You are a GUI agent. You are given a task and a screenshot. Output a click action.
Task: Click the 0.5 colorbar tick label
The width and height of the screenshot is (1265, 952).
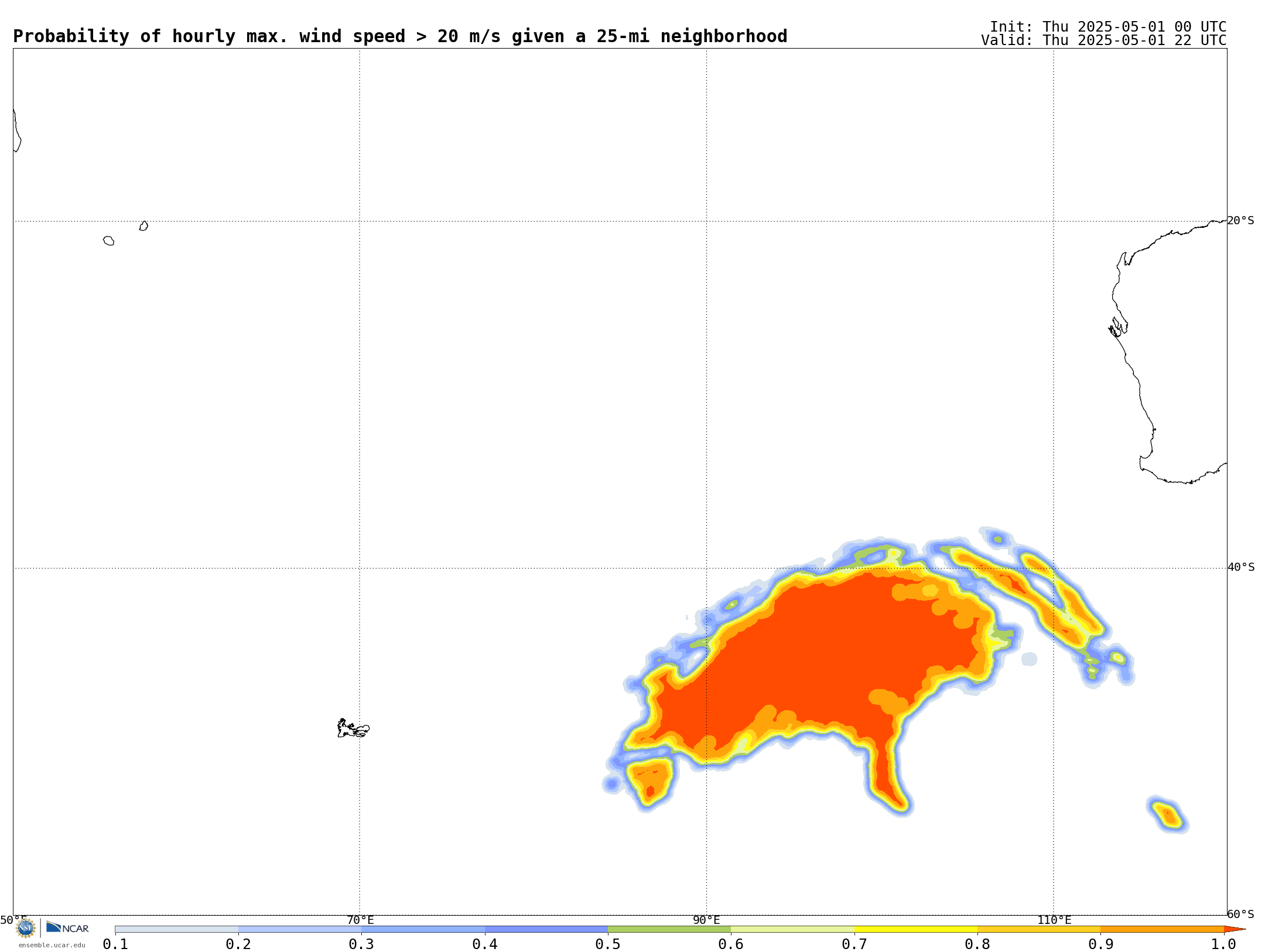click(x=608, y=944)
